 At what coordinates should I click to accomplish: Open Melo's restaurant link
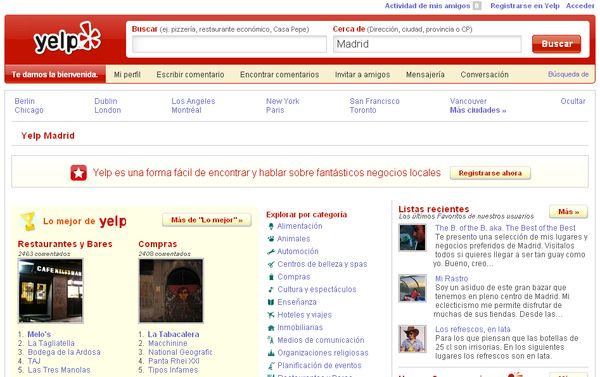[39, 335]
